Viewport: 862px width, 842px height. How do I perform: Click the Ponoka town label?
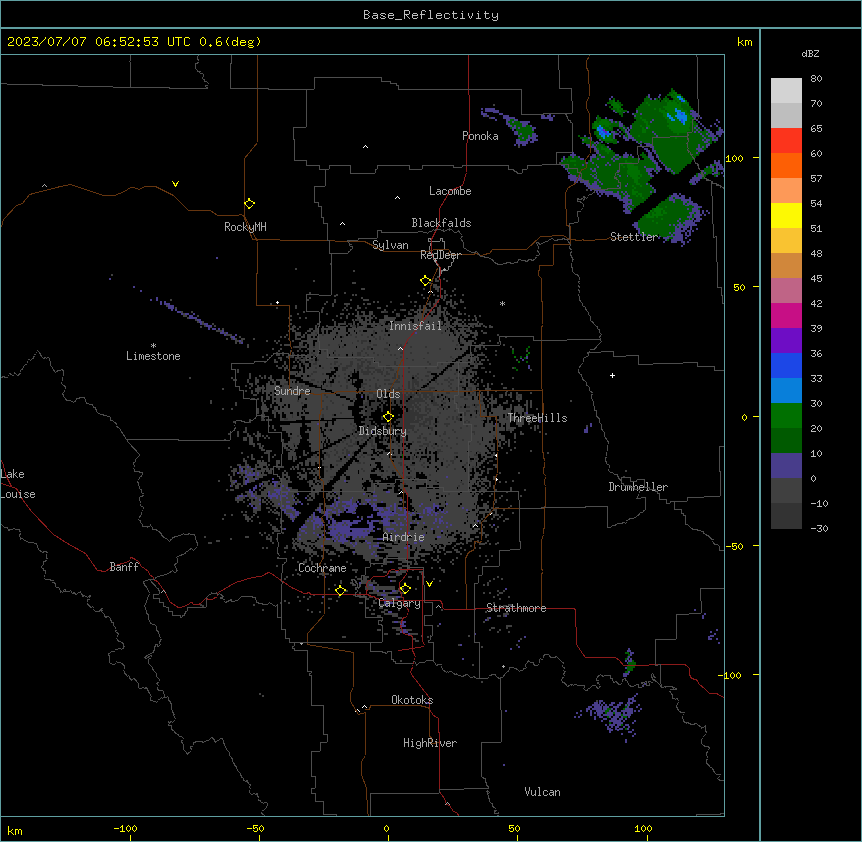coord(480,136)
